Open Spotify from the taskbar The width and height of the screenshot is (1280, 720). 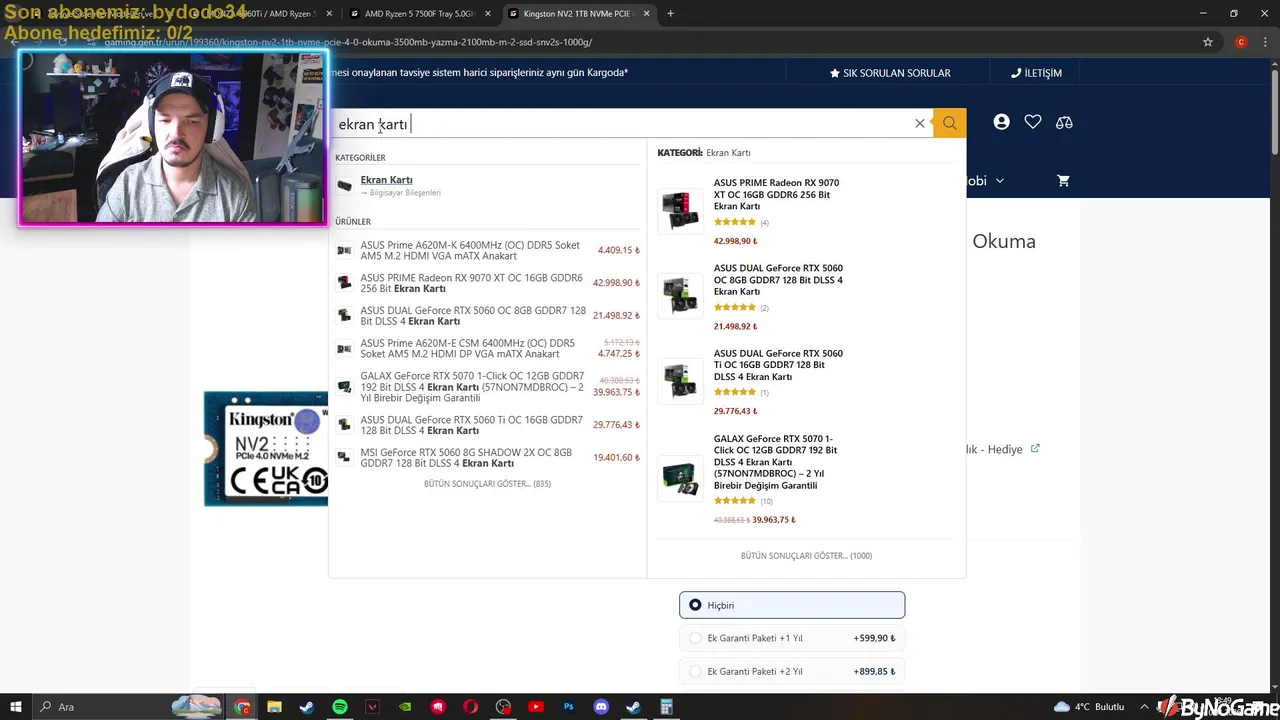(340, 707)
